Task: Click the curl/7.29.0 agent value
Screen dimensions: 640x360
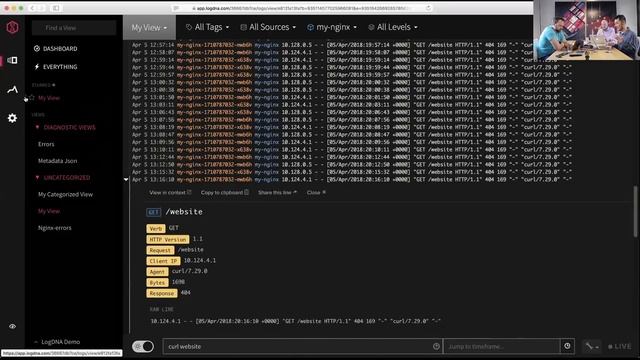Action: (189, 271)
